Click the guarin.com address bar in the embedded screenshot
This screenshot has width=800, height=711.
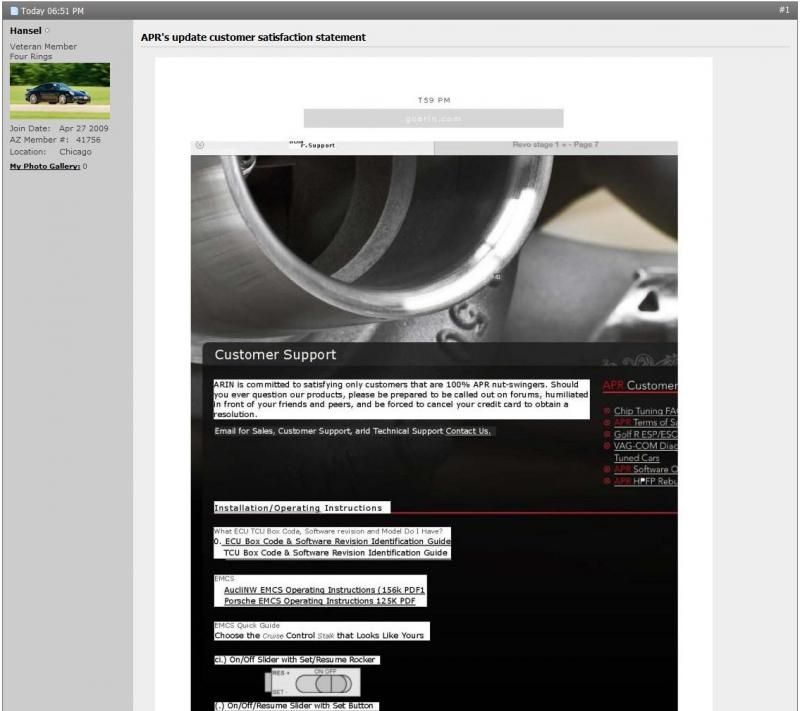[x=434, y=118]
